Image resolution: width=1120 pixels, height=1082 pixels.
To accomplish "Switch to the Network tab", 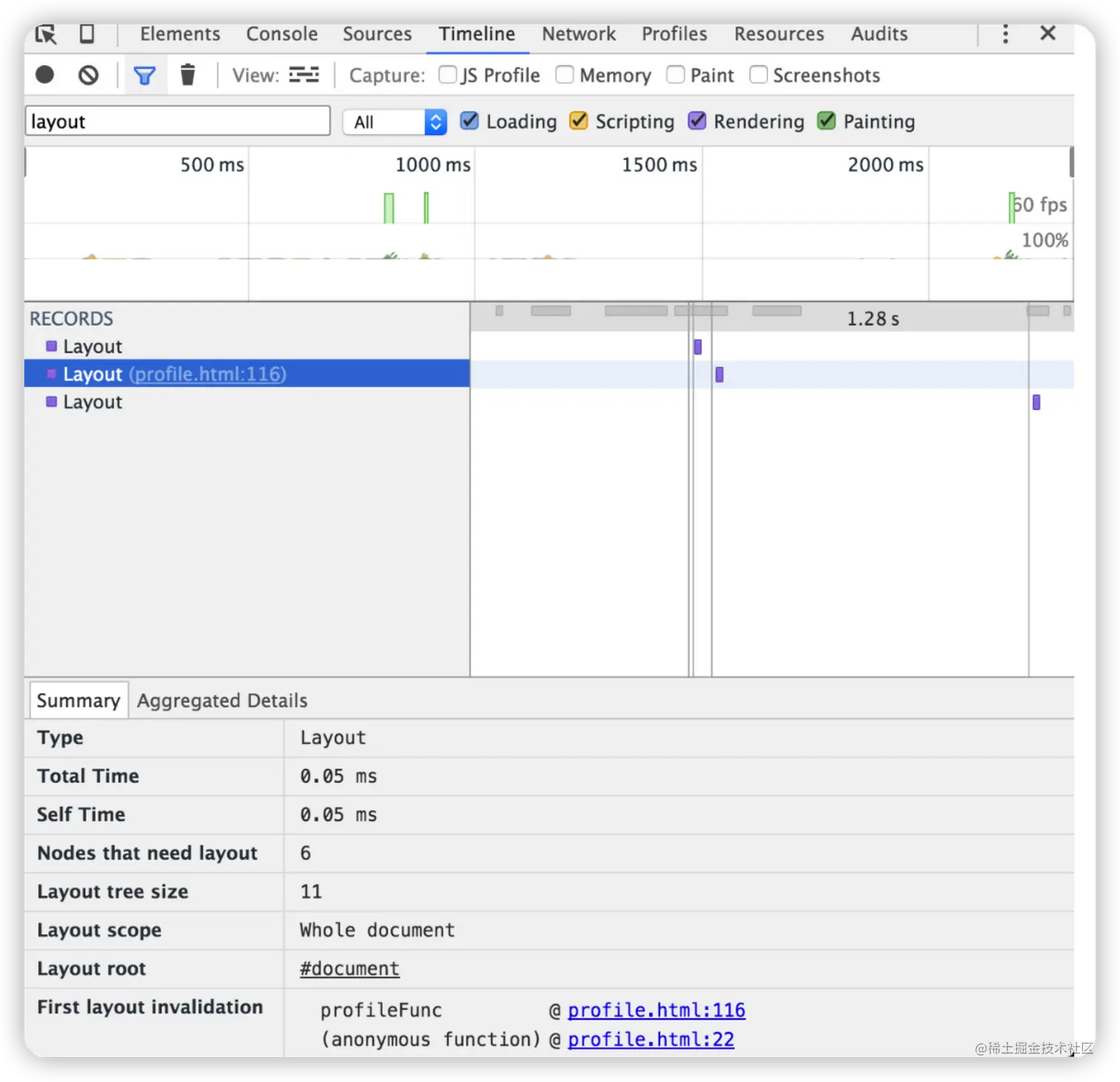I will [579, 34].
